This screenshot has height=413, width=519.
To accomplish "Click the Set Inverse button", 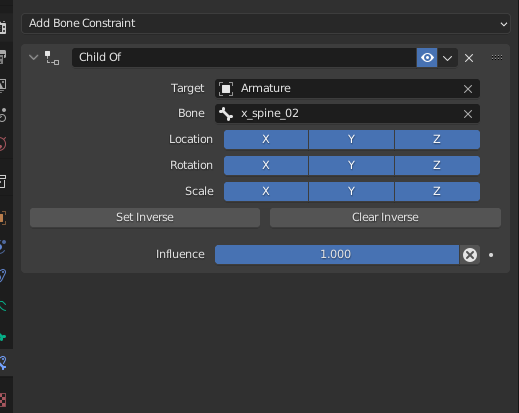I will pyautogui.click(x=145, y=218).
